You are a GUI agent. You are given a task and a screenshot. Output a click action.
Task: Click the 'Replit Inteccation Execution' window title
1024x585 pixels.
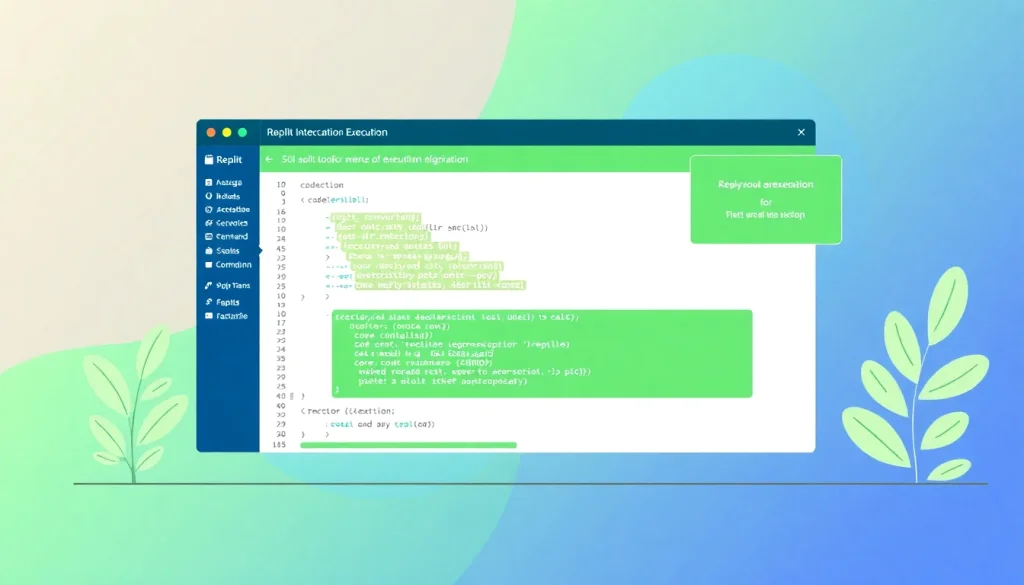327,132
